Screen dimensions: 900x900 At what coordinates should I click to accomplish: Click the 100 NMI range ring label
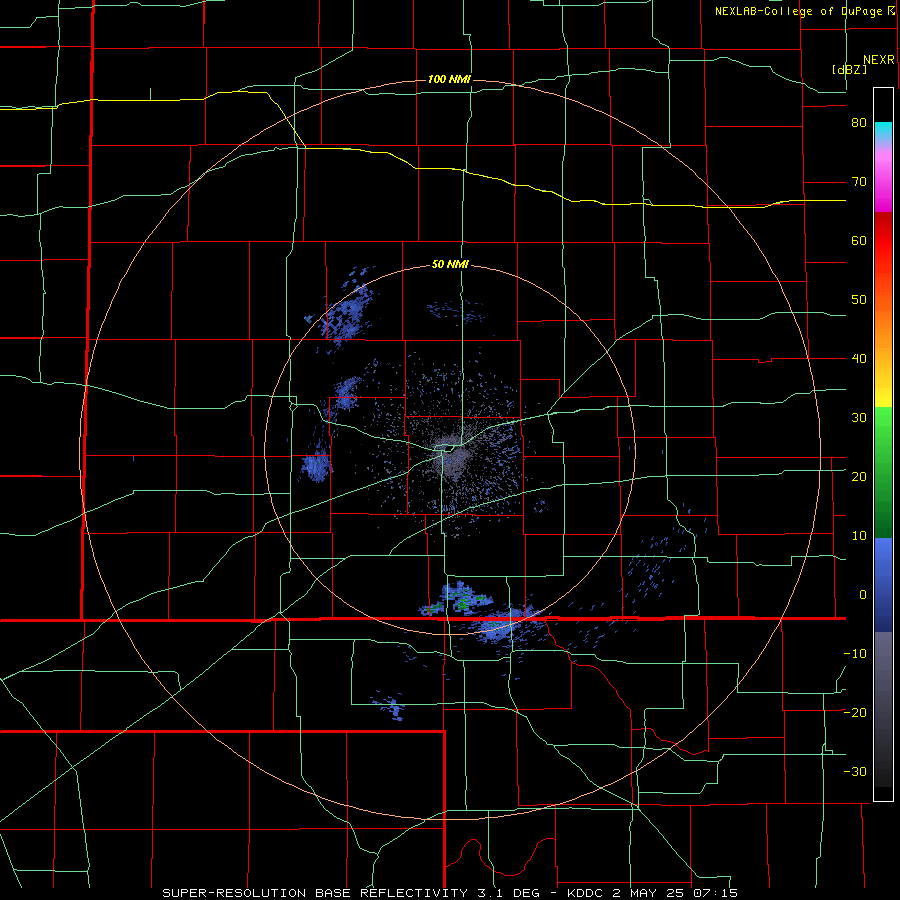pos(449,79)
